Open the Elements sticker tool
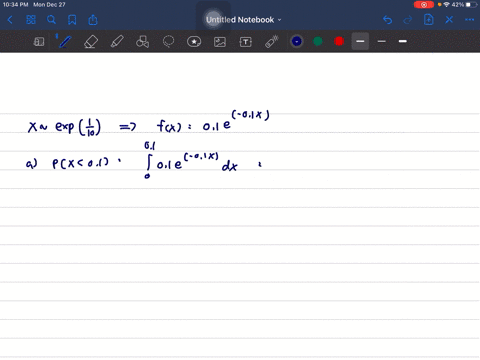Viewport: 480px width, 360px height. pos(194,42)
